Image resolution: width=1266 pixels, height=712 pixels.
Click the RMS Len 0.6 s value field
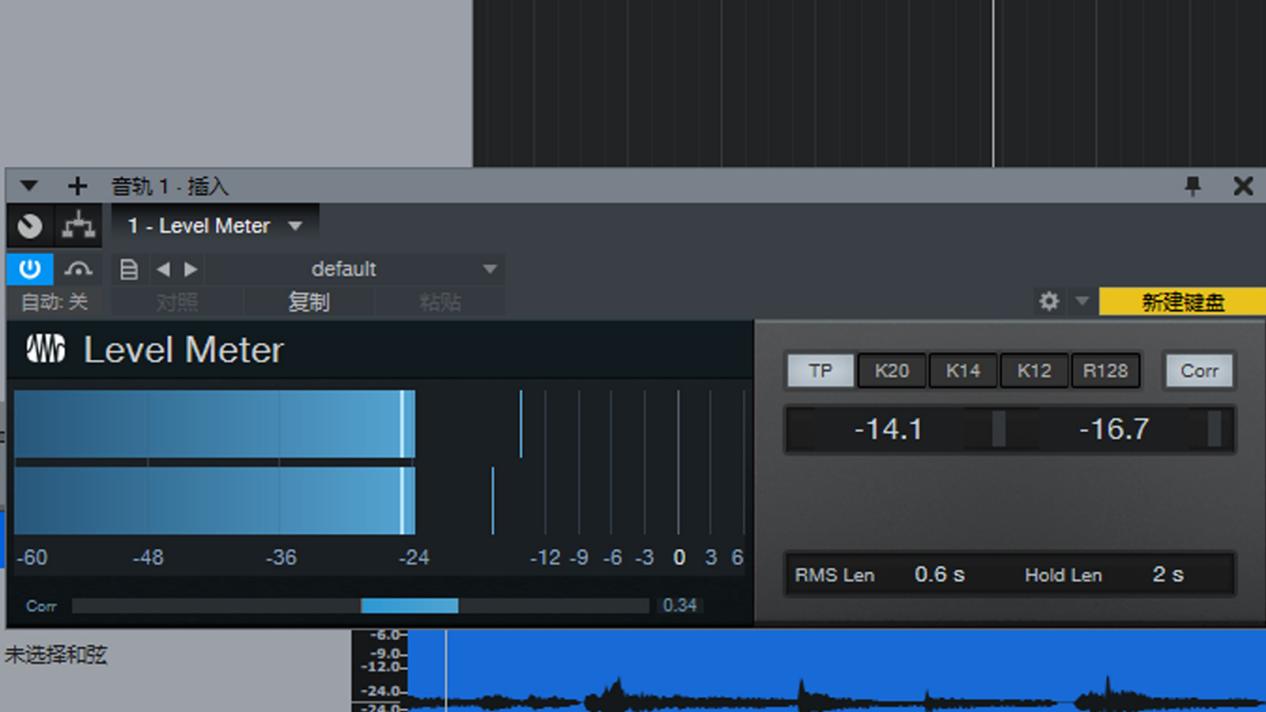point(939,575)
